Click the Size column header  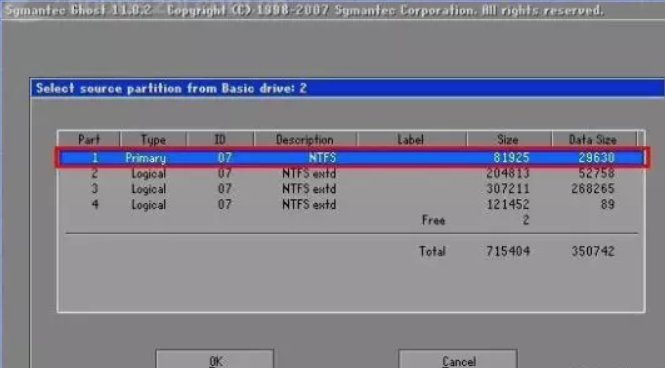pyautogui.click(x=508, y=139)
